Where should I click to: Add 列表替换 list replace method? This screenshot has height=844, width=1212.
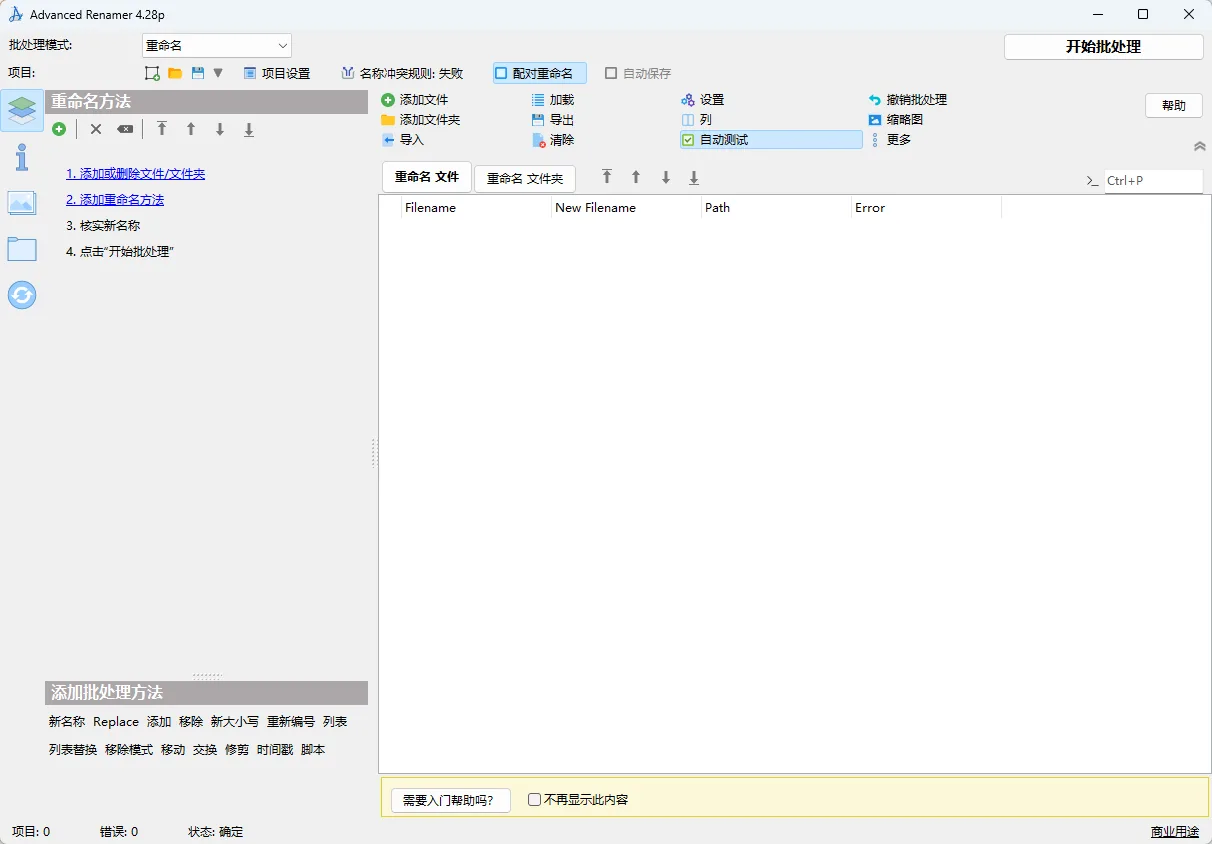(73, 750)
